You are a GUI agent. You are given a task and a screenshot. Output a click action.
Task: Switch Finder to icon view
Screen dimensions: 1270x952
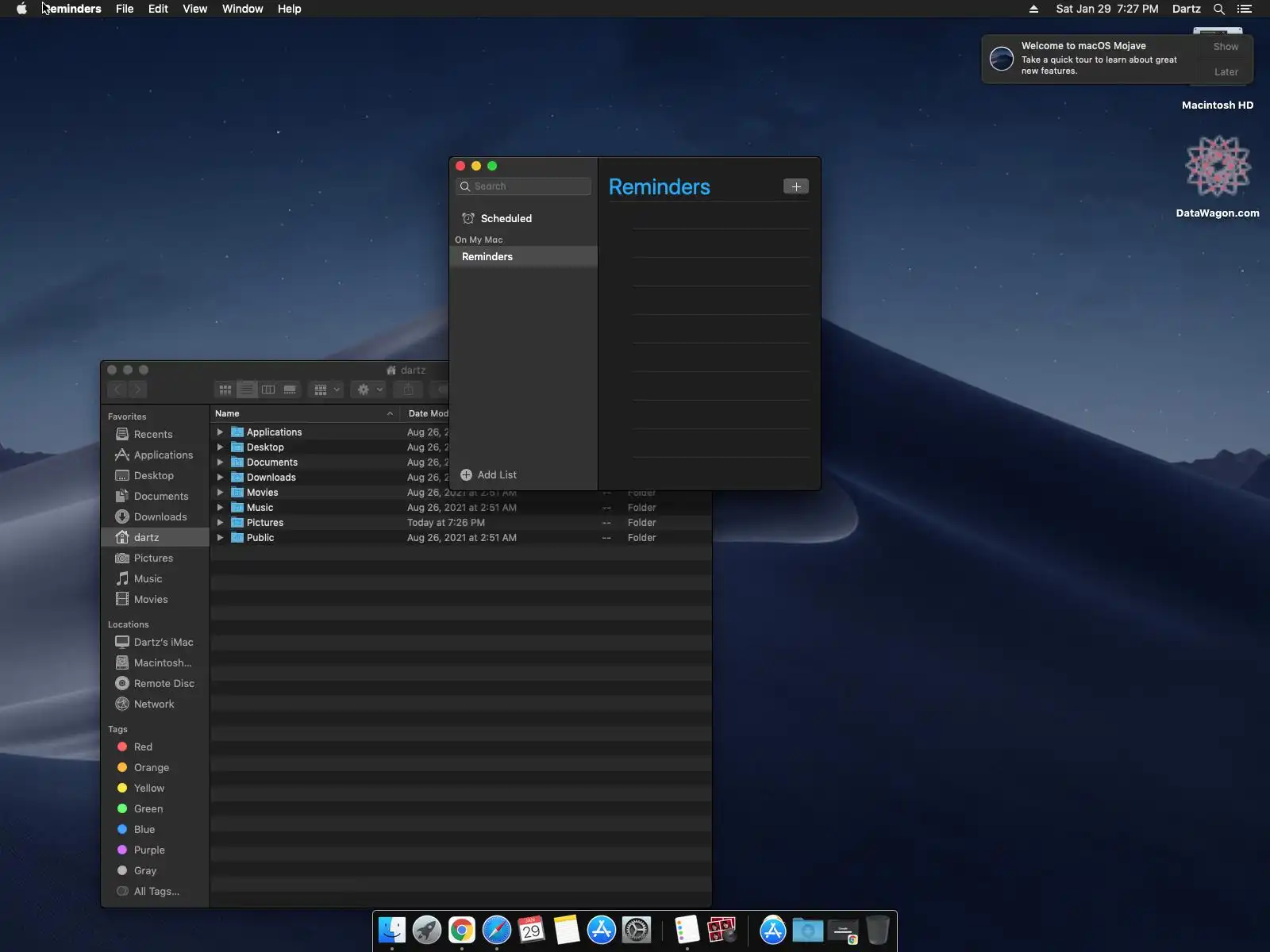[225, 389]
